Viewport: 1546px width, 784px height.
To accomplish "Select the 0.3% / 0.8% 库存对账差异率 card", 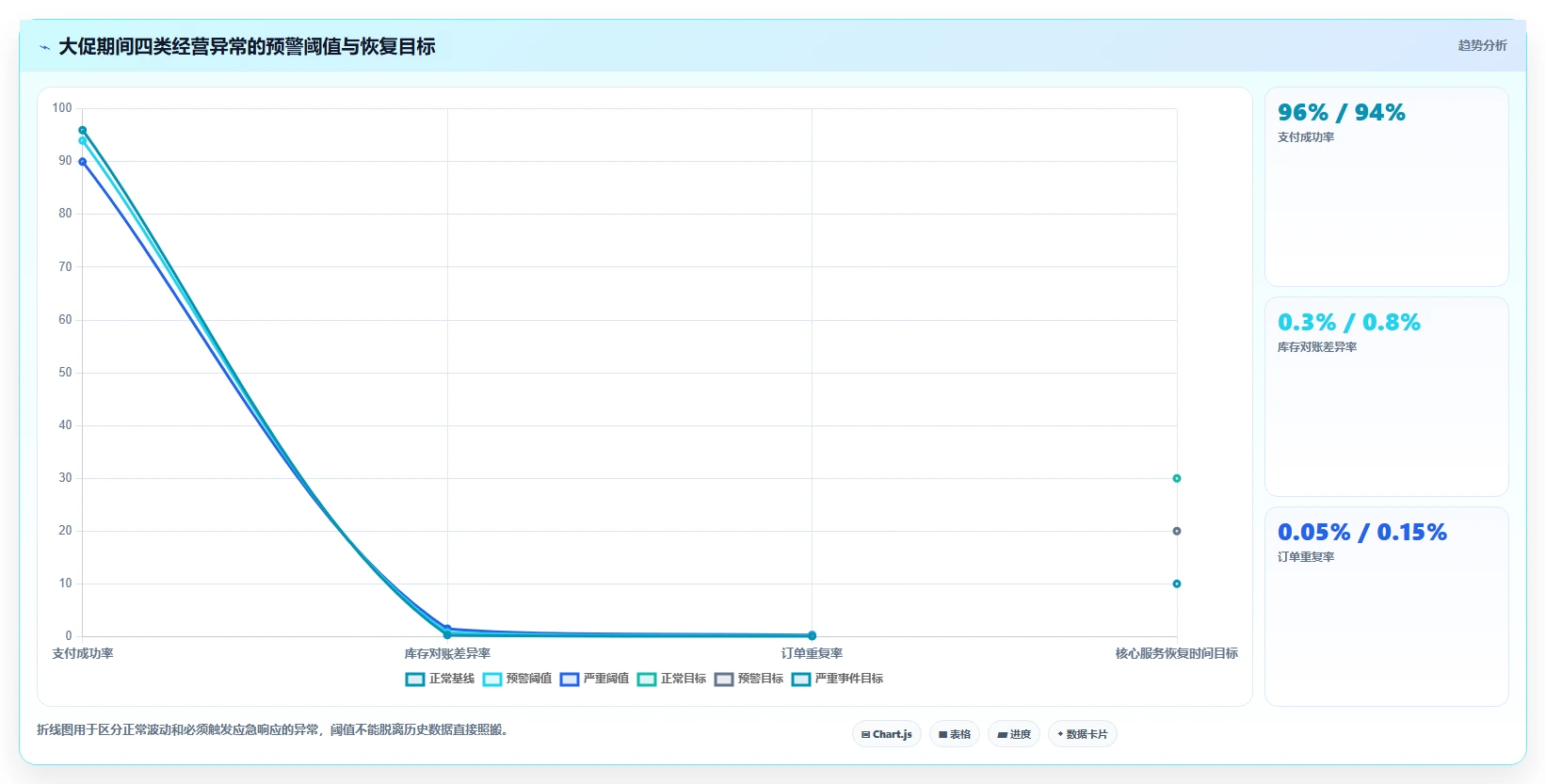I will tap(1386, 396).
